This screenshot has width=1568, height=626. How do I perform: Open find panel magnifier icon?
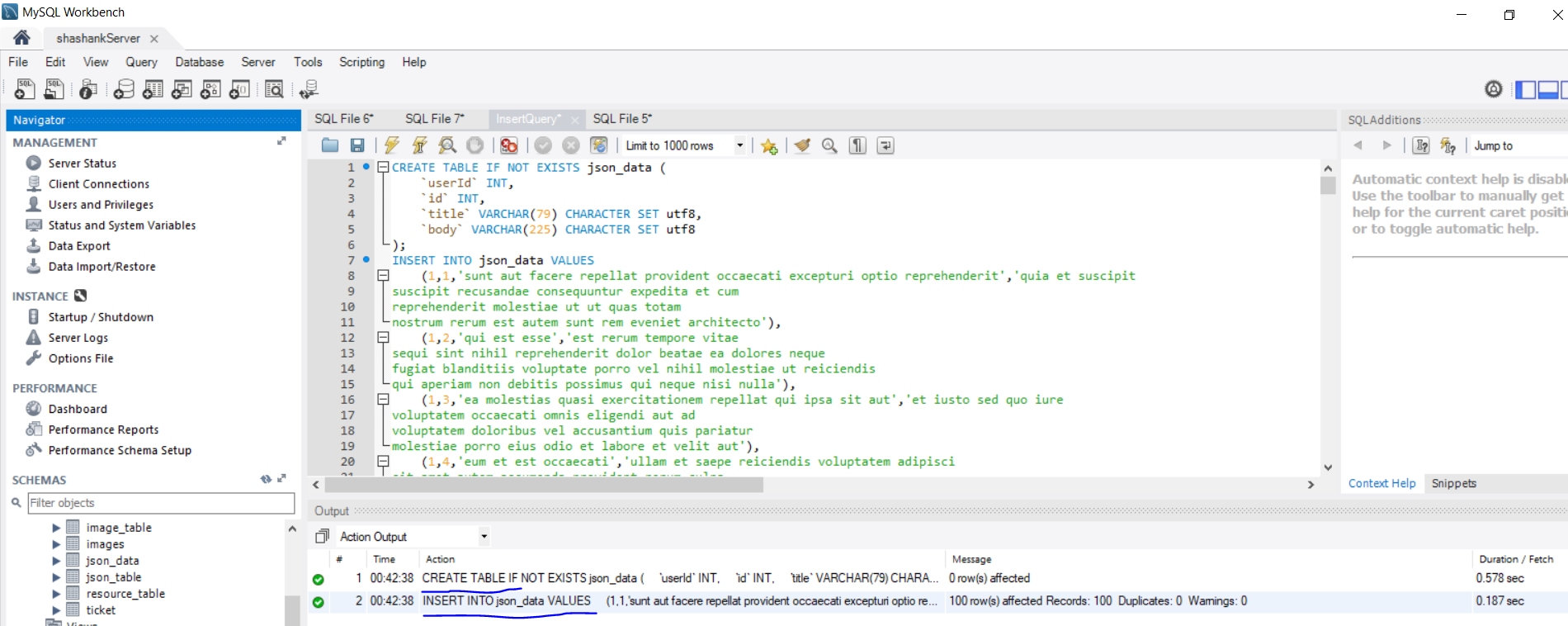[x=829, y=145]
